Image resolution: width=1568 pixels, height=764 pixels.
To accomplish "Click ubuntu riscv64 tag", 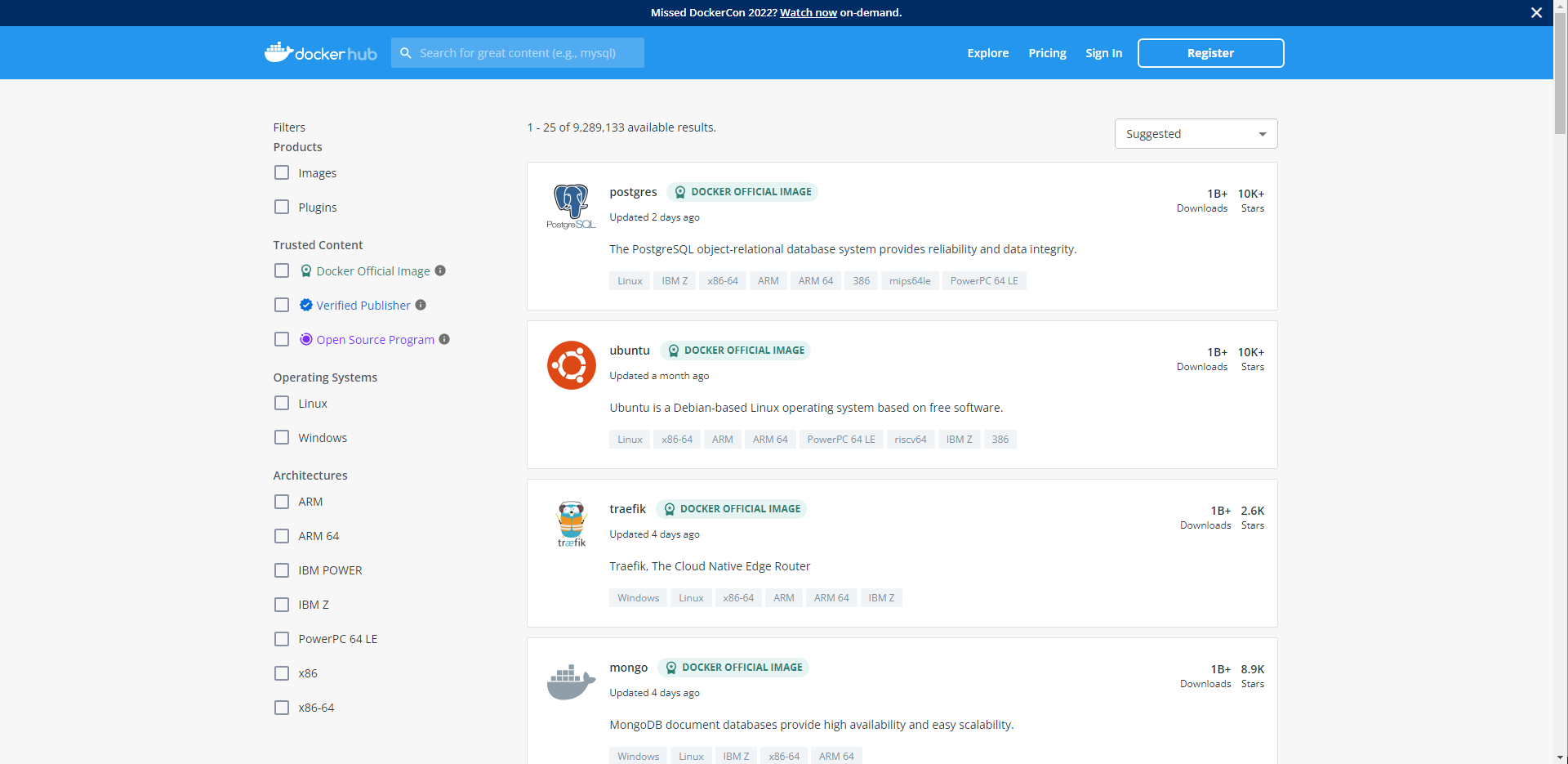I will 910,440.
